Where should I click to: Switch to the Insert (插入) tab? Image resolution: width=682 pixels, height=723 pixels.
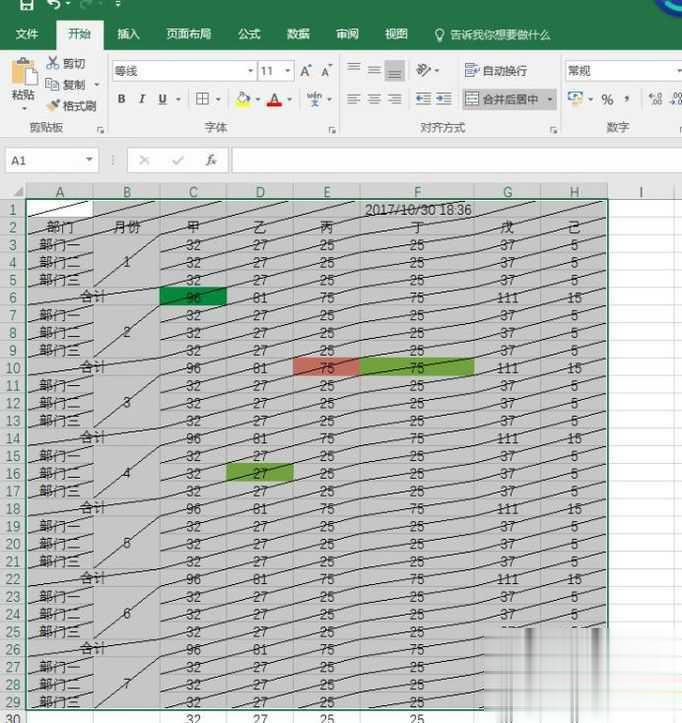pos(128,34)
